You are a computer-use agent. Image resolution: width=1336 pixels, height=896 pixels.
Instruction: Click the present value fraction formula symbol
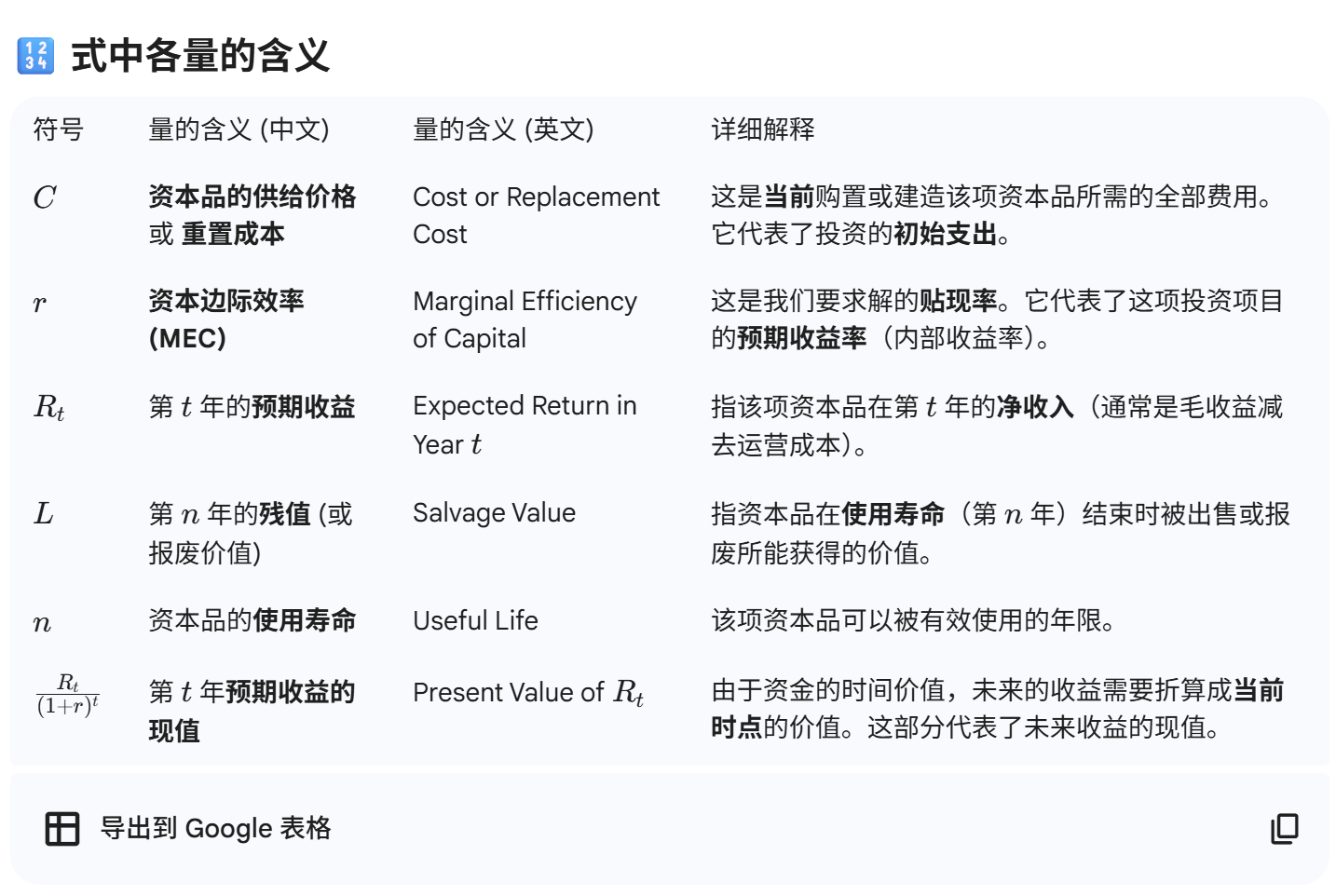[67, 695]
